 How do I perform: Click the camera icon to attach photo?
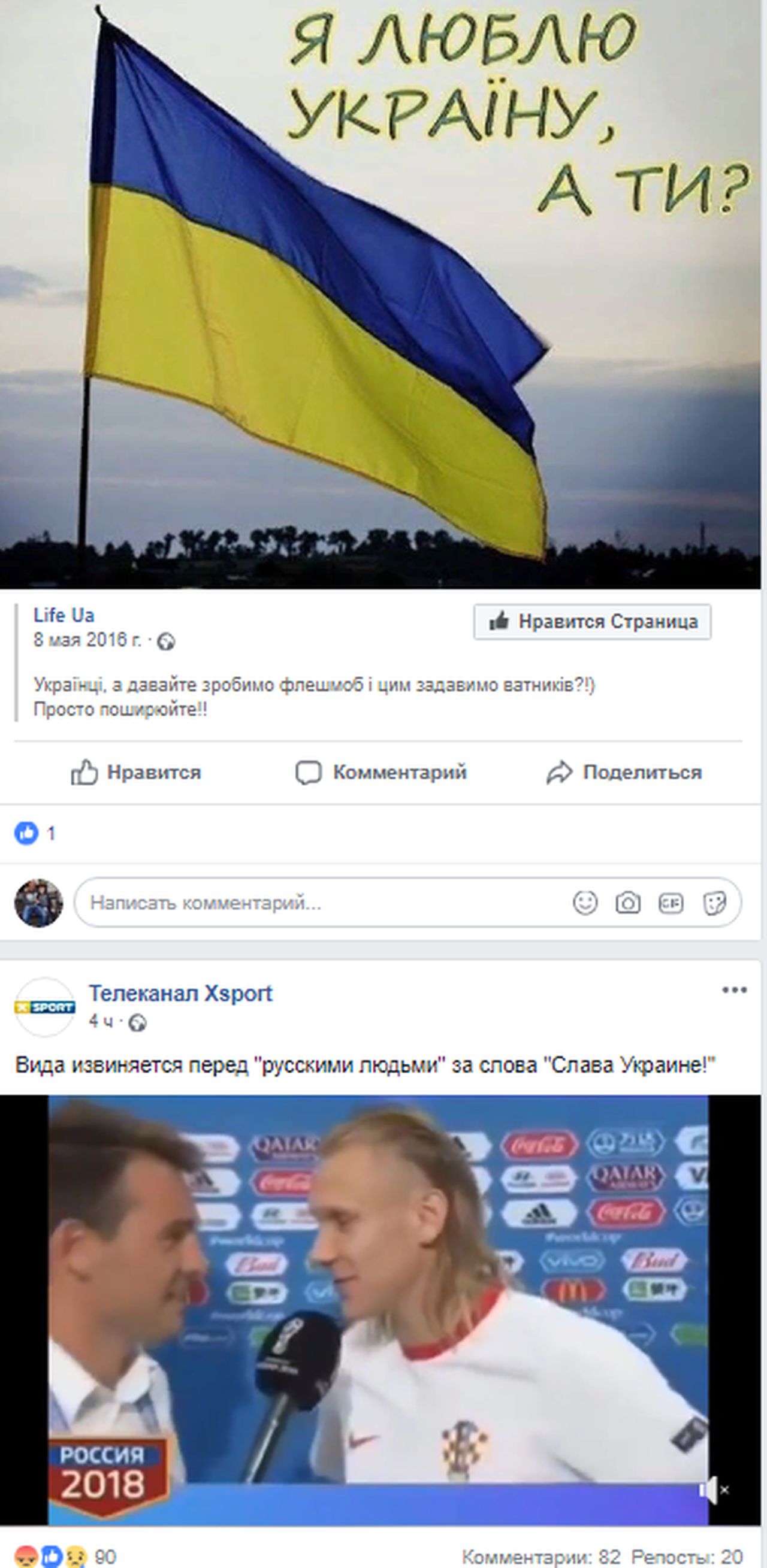pyautogui.click(x=627, y=903)
